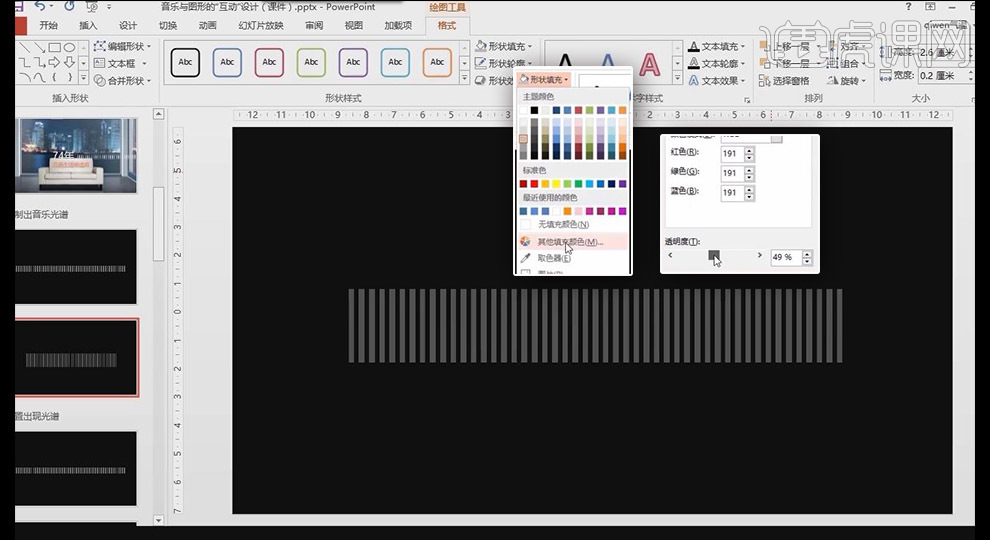Expand the shape styles gallery arrow
This screenshot has height=540, width=990.
(465, 78)
